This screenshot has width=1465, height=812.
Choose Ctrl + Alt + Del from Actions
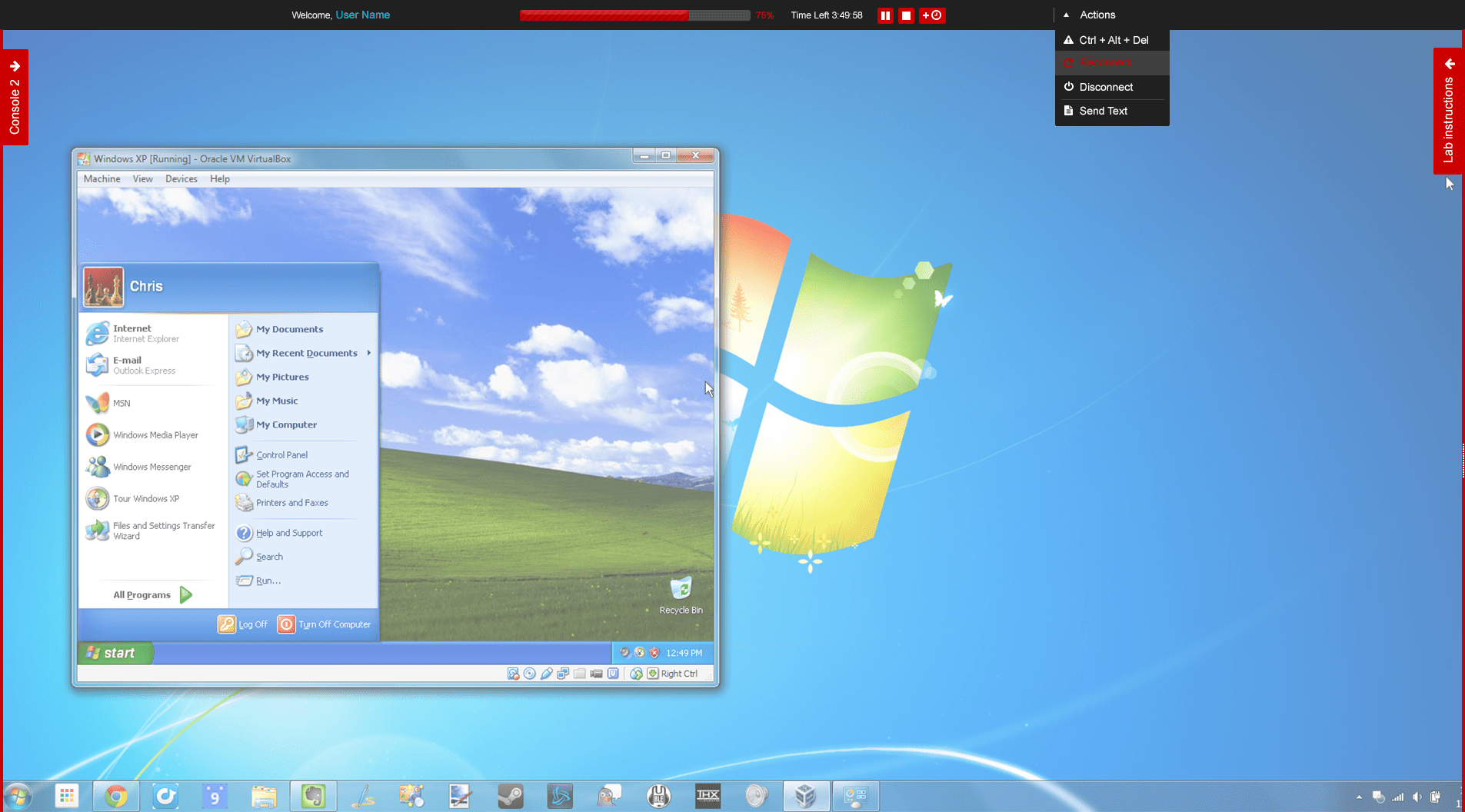1112,40
